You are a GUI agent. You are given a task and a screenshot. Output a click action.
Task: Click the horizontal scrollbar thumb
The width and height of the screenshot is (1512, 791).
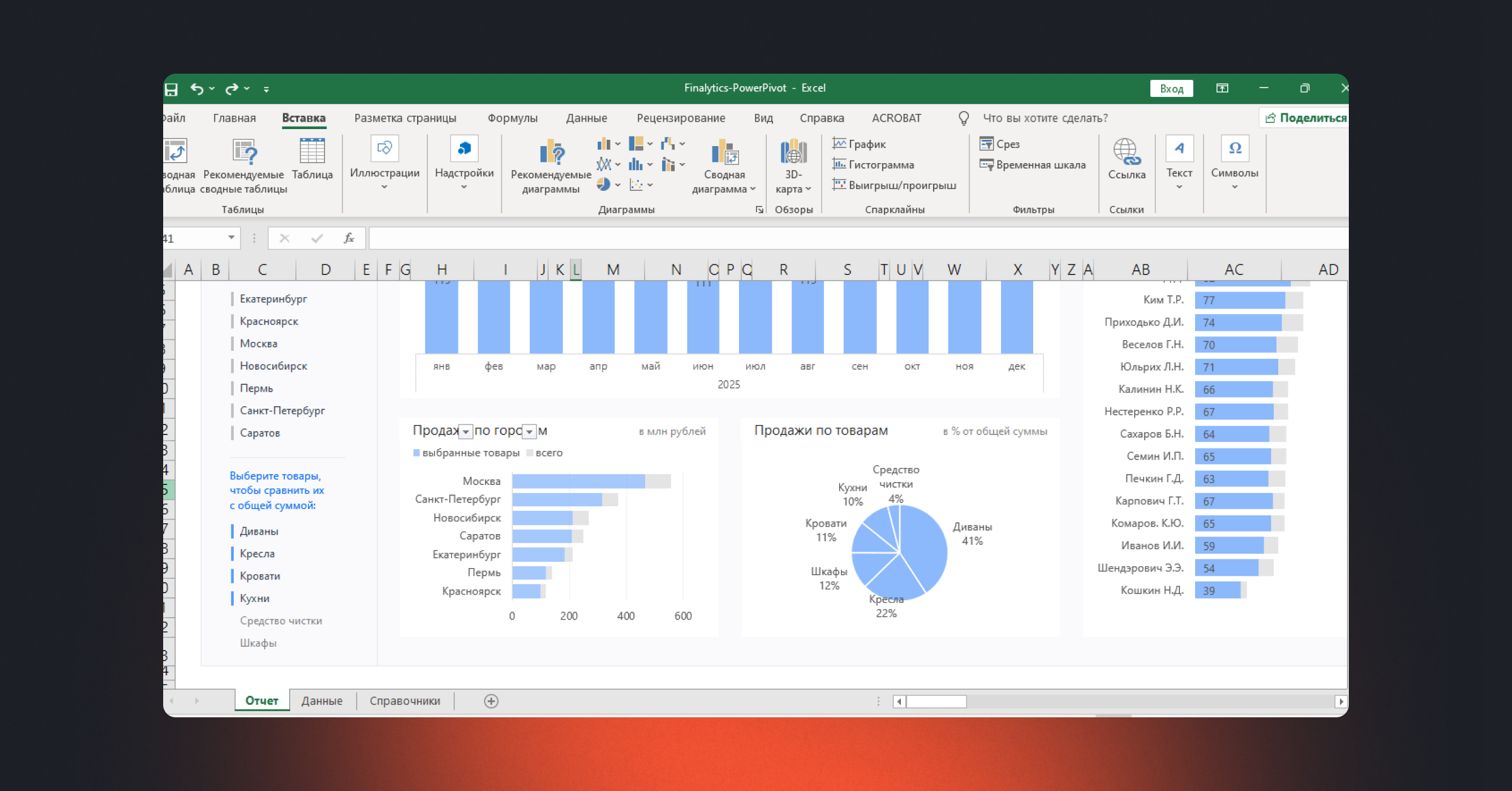click(x=936, y=702)
